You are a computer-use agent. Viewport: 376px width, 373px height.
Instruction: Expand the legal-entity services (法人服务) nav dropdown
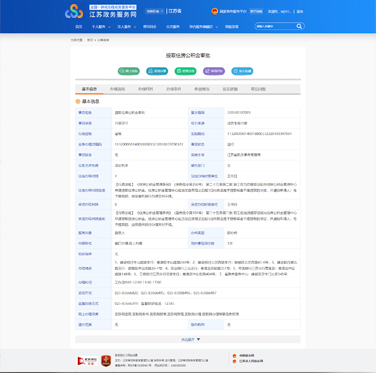click(127, 27)
